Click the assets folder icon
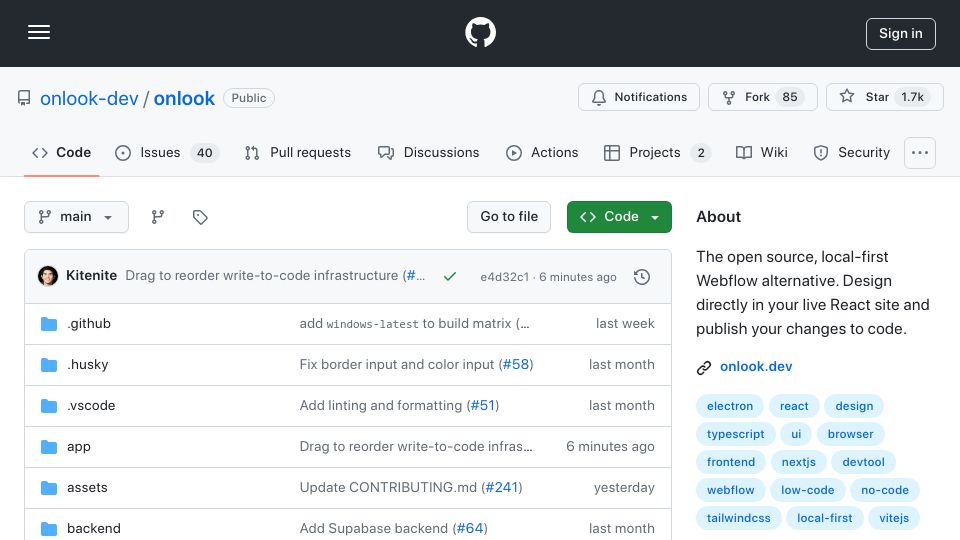Screen dimensions: 960x540 (49, 488)
